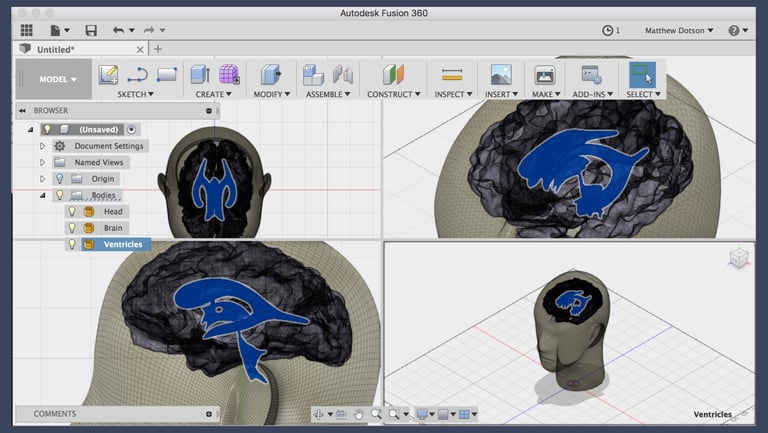
Task: Open the ASSEMBLE menu
Action: (328, 94)
